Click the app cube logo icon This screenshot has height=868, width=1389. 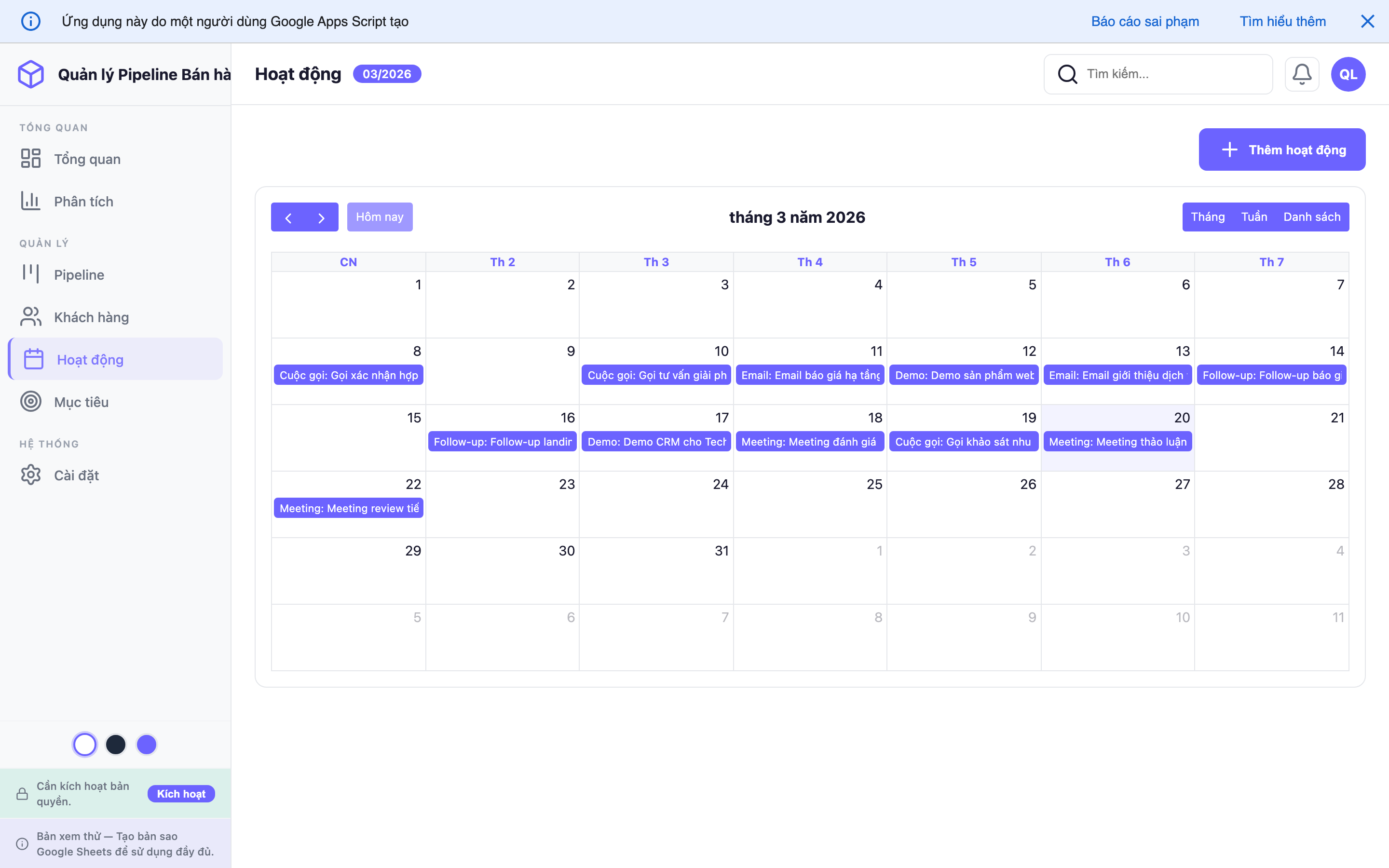(30, 74)
